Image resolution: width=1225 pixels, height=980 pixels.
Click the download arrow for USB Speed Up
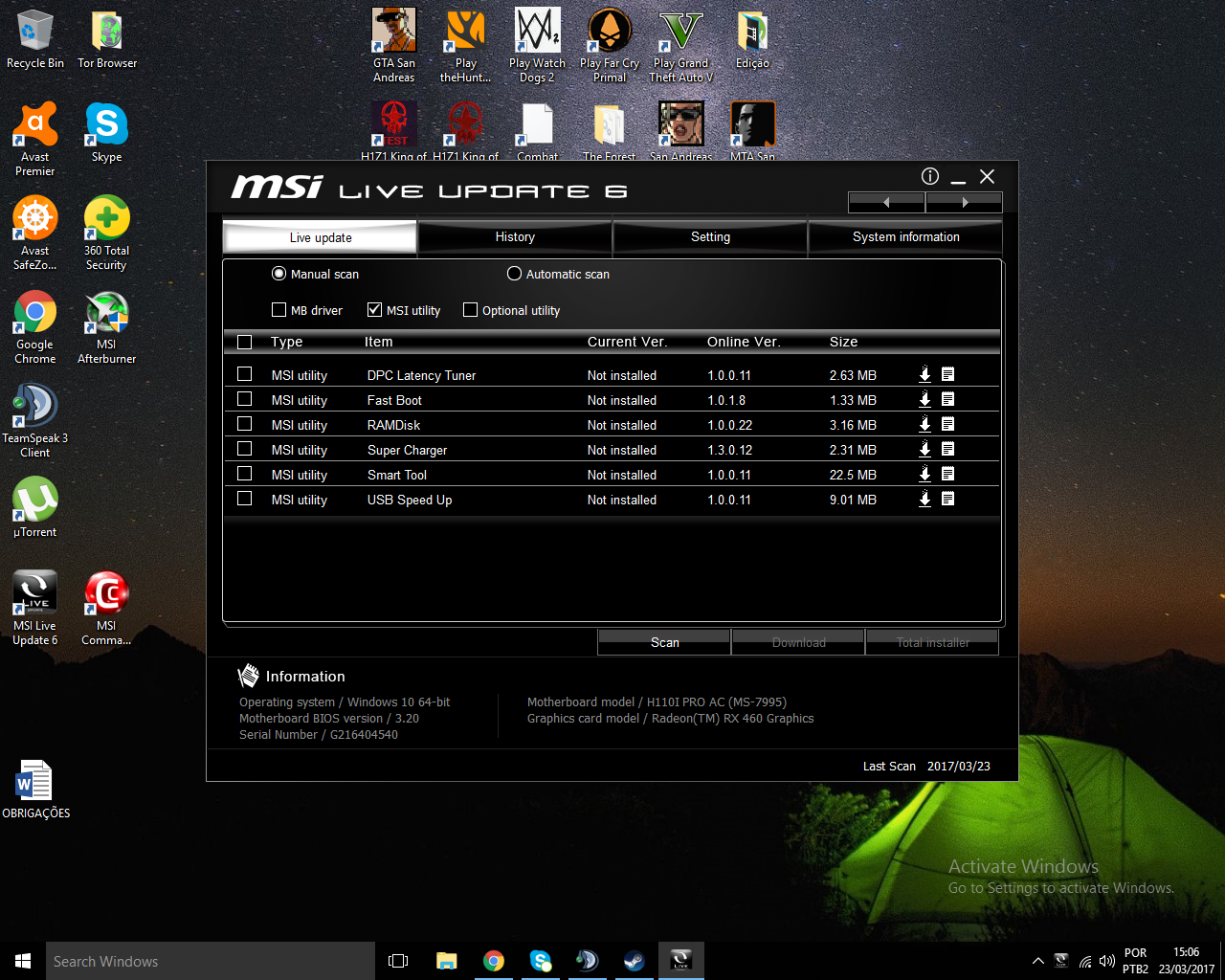coord(924,499)
